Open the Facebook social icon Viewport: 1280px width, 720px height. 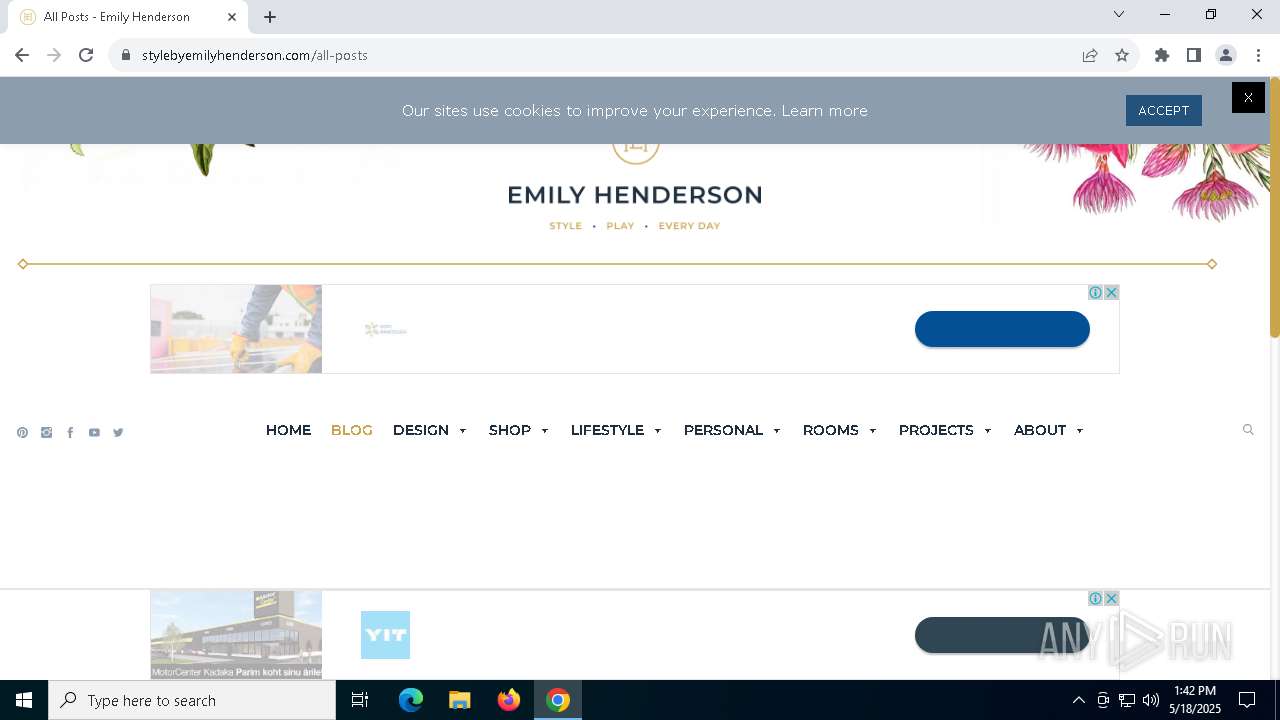tap(70, 433)
